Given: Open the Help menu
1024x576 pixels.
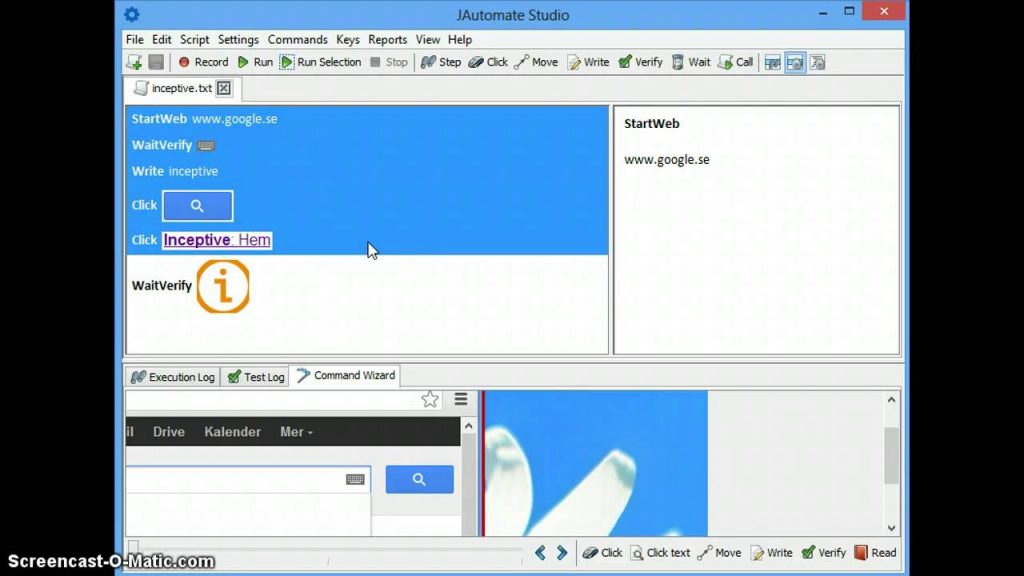Looking at the screenshot, I should (460, 40).
